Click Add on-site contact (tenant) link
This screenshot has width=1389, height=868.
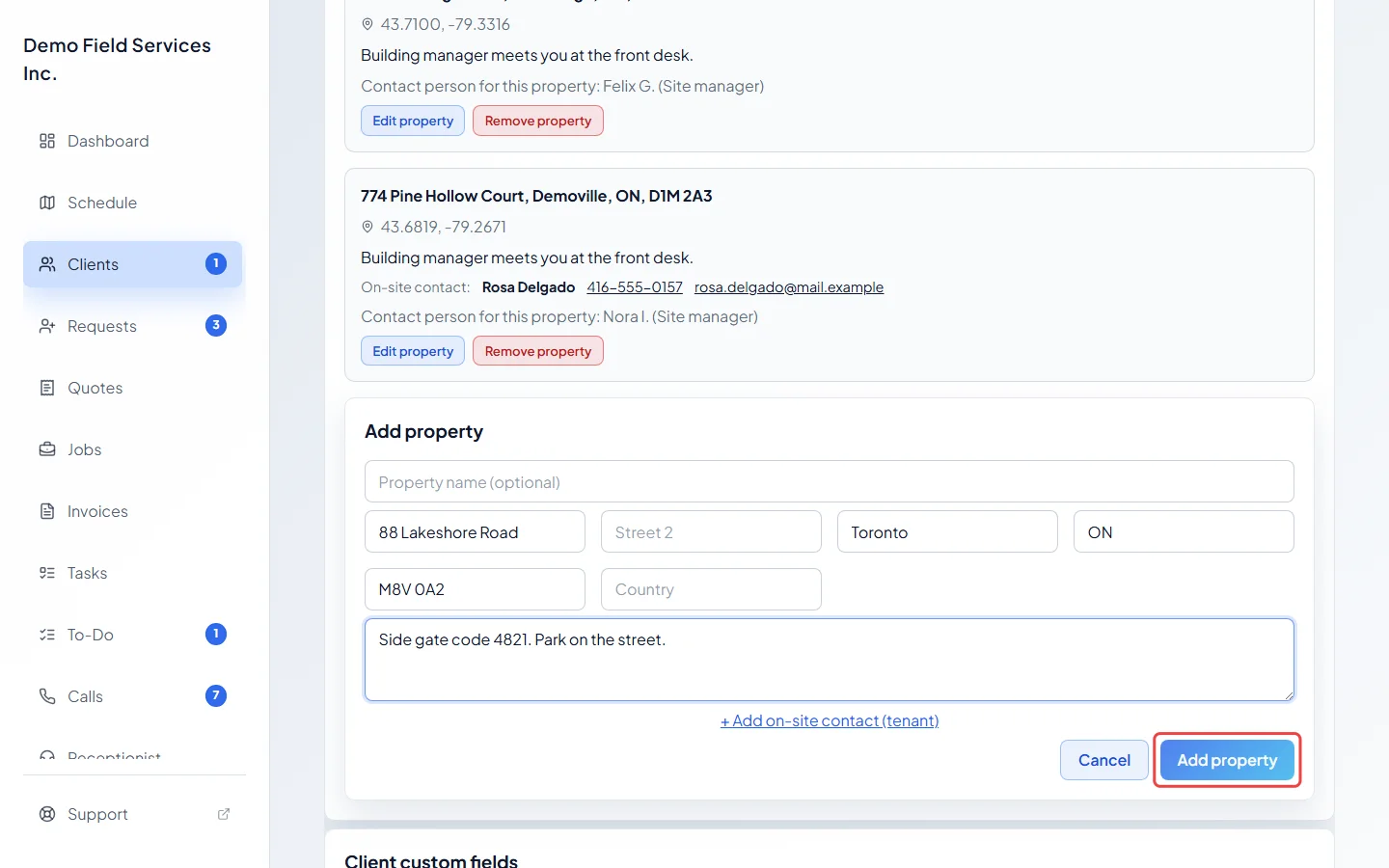(x=830, y=720)
